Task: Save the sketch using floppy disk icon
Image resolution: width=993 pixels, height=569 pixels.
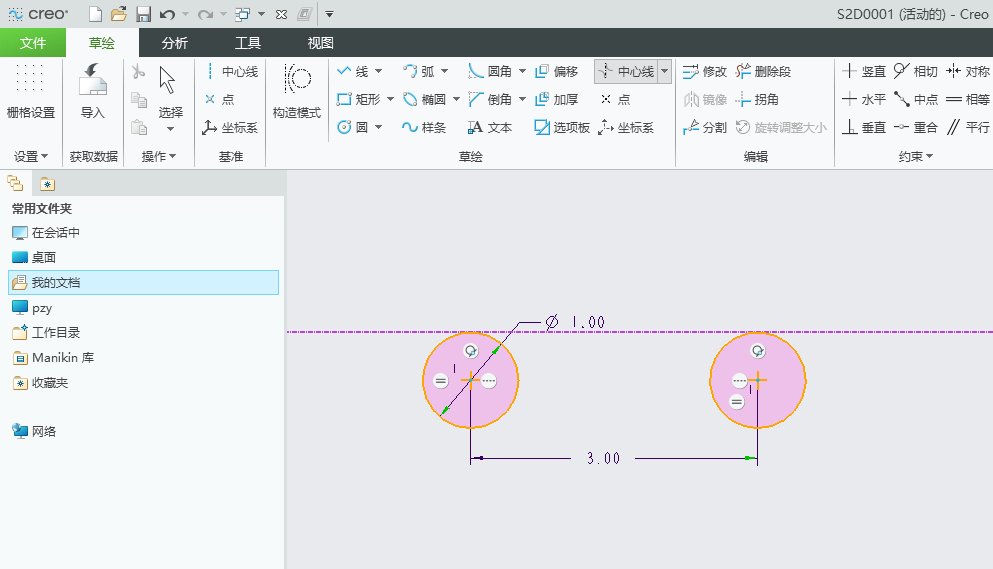Action: pos(144,14)
